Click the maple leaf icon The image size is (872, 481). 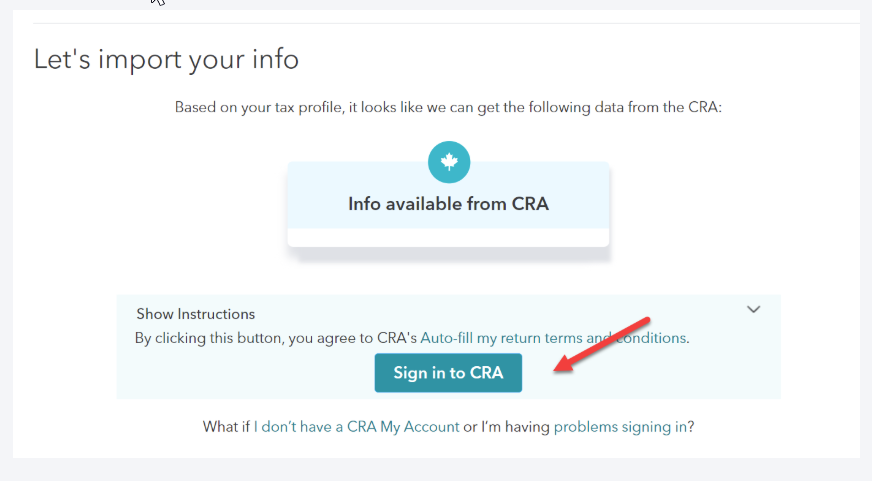click(x=449, y=162)
